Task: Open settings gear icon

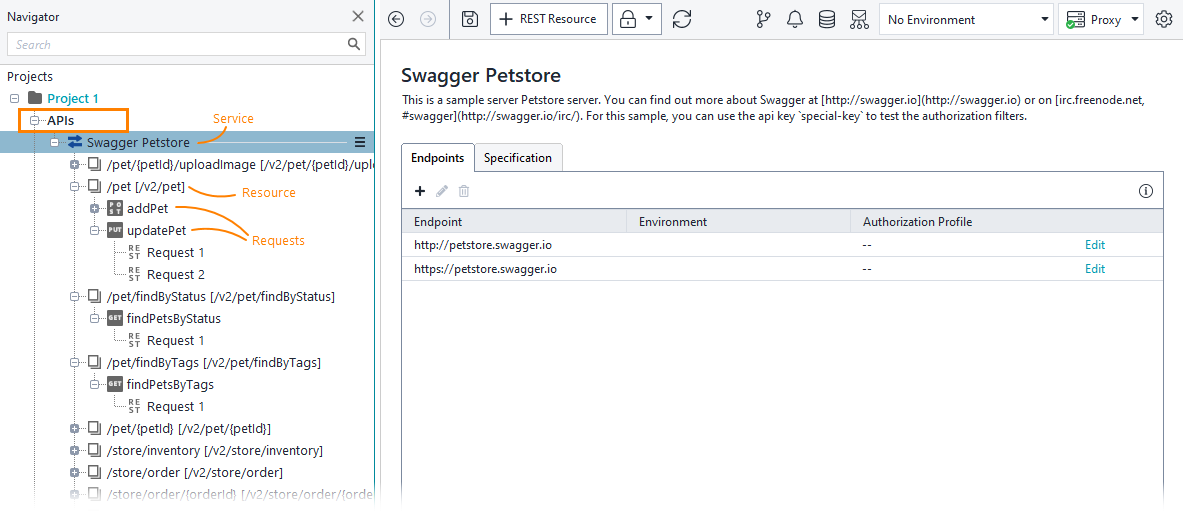Action: pyautogui.click(x=1163, y=20)
